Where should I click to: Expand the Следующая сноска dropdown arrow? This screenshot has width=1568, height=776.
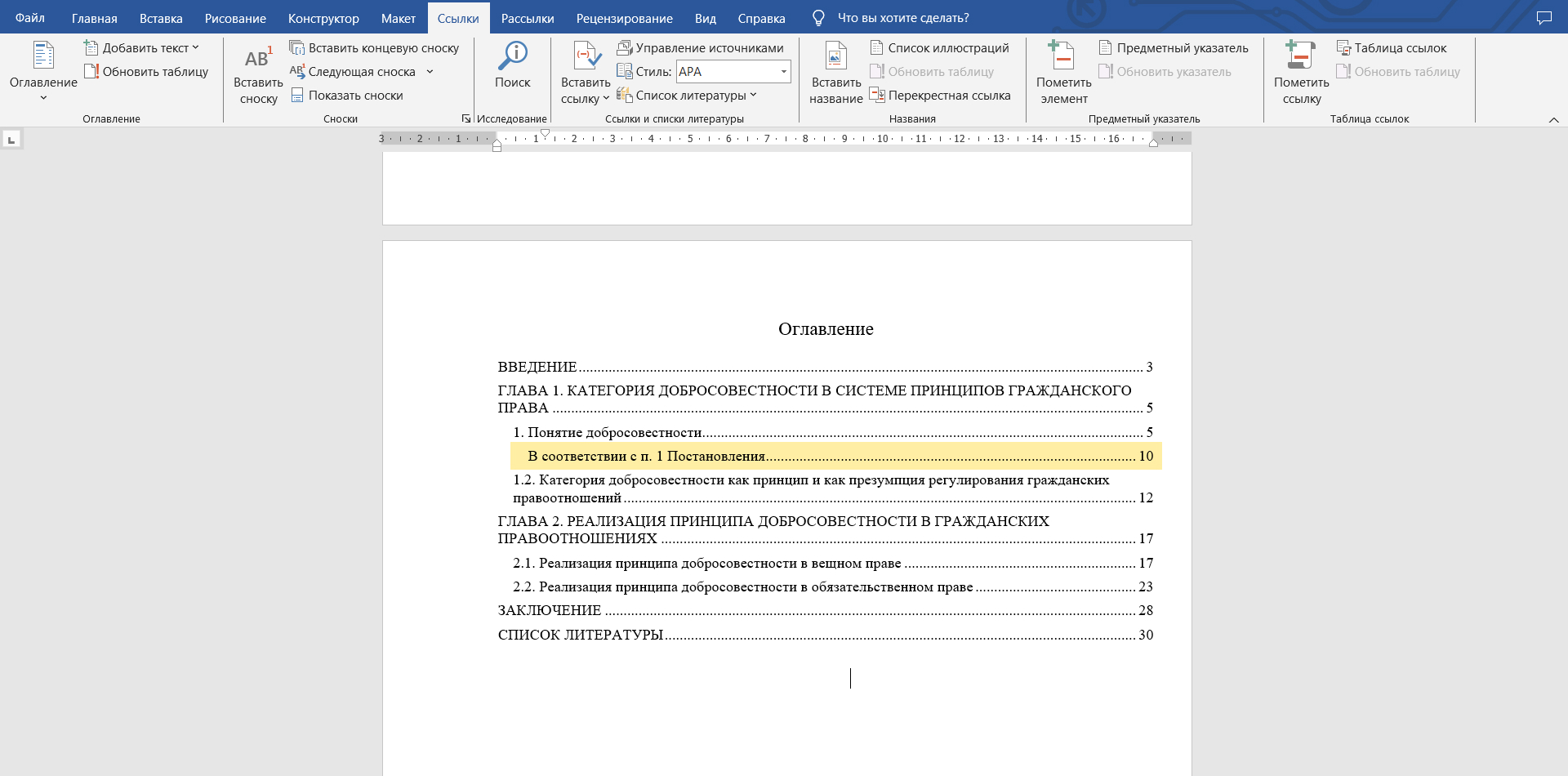click(430, 72)
